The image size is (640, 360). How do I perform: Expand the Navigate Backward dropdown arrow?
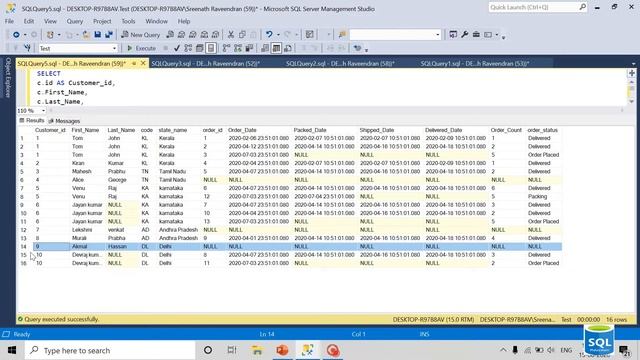[24, 35]
